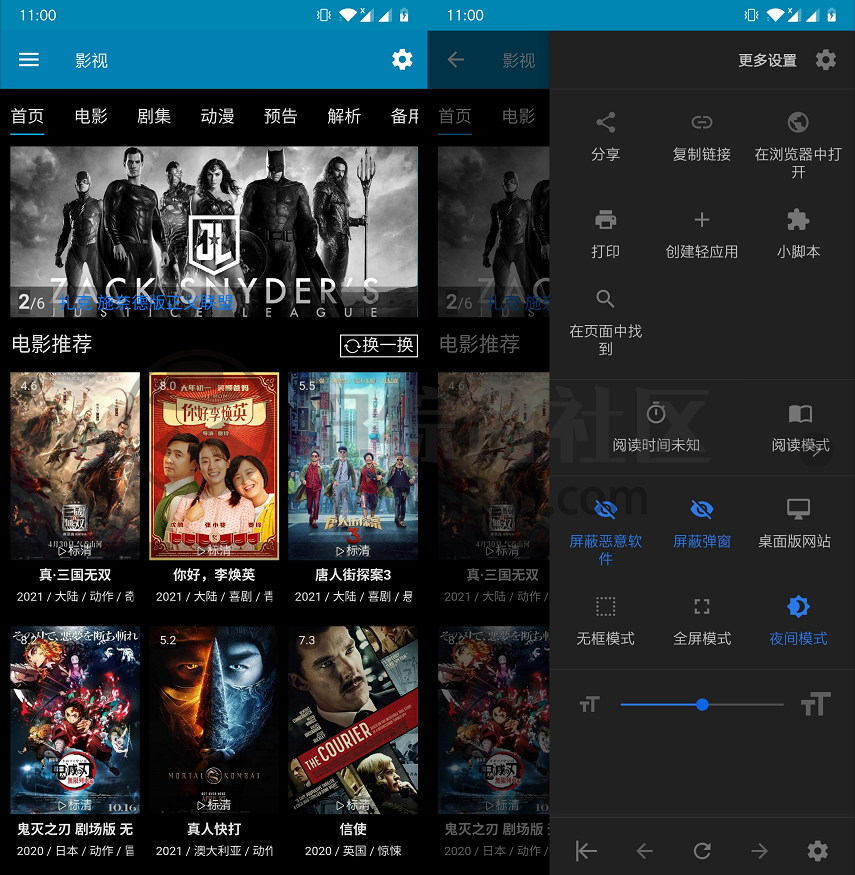Open 更多设置 gear icon in panel header
855x875 pixels.
825,60
